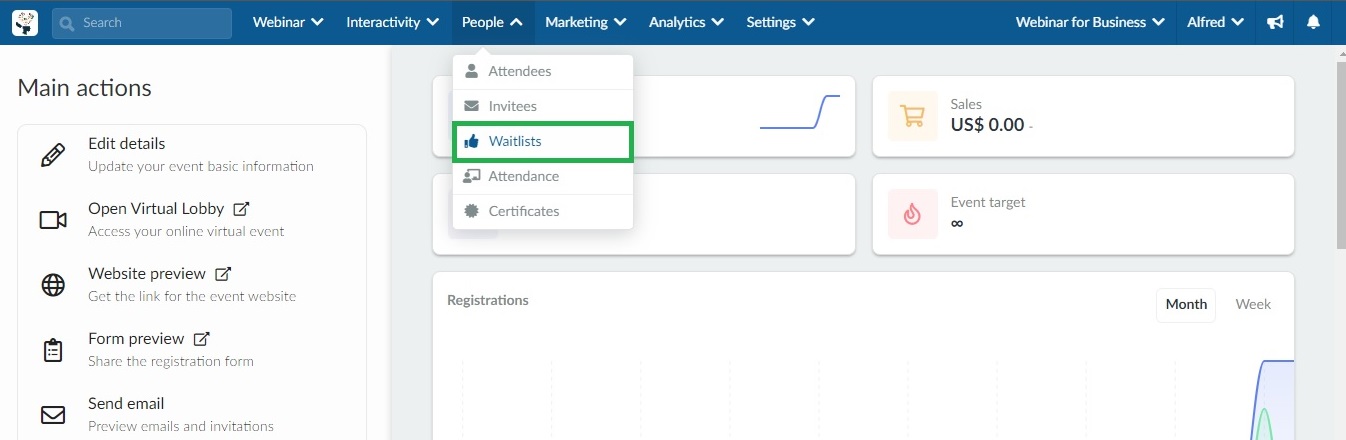The height and width of the screenshot is (440, 1346).
Task: Click external link icon beside Website preview
Action: click(x=223, y=274)
